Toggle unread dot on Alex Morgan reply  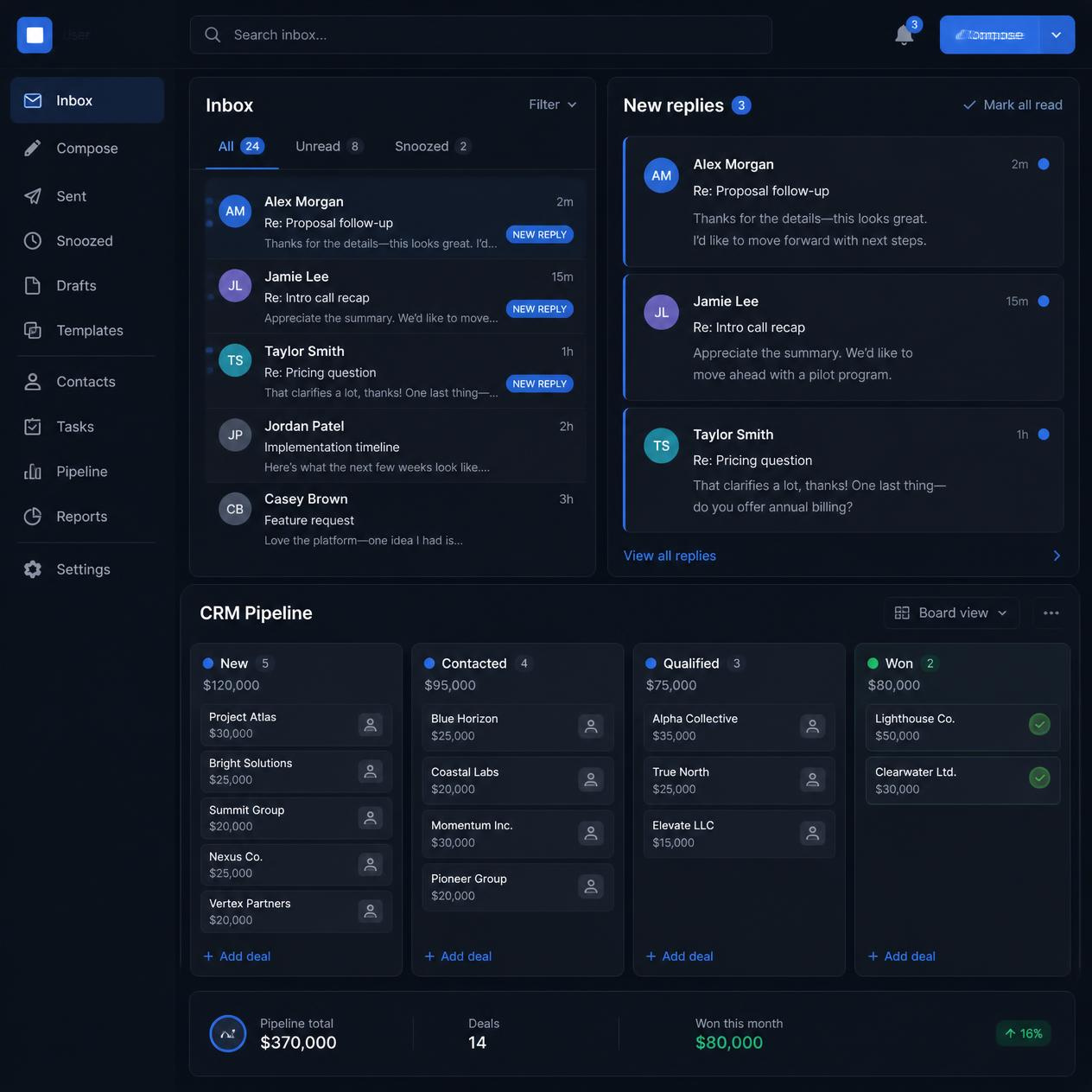coord(1044,164)
